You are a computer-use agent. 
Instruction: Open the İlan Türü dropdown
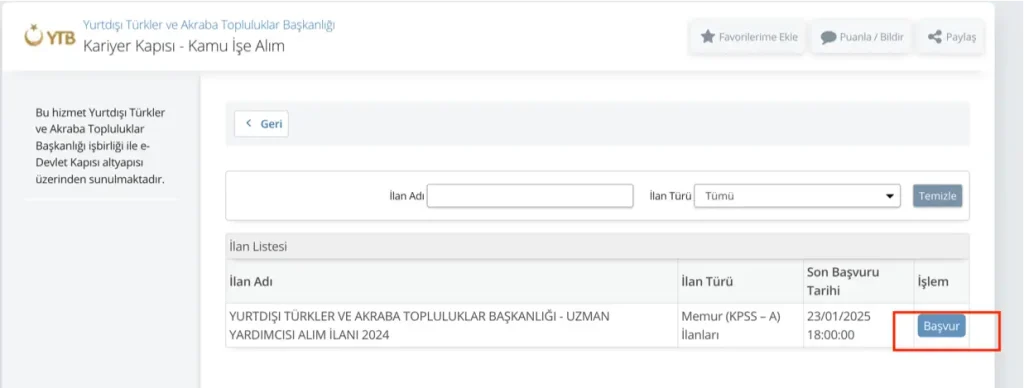tap(797, 196)
